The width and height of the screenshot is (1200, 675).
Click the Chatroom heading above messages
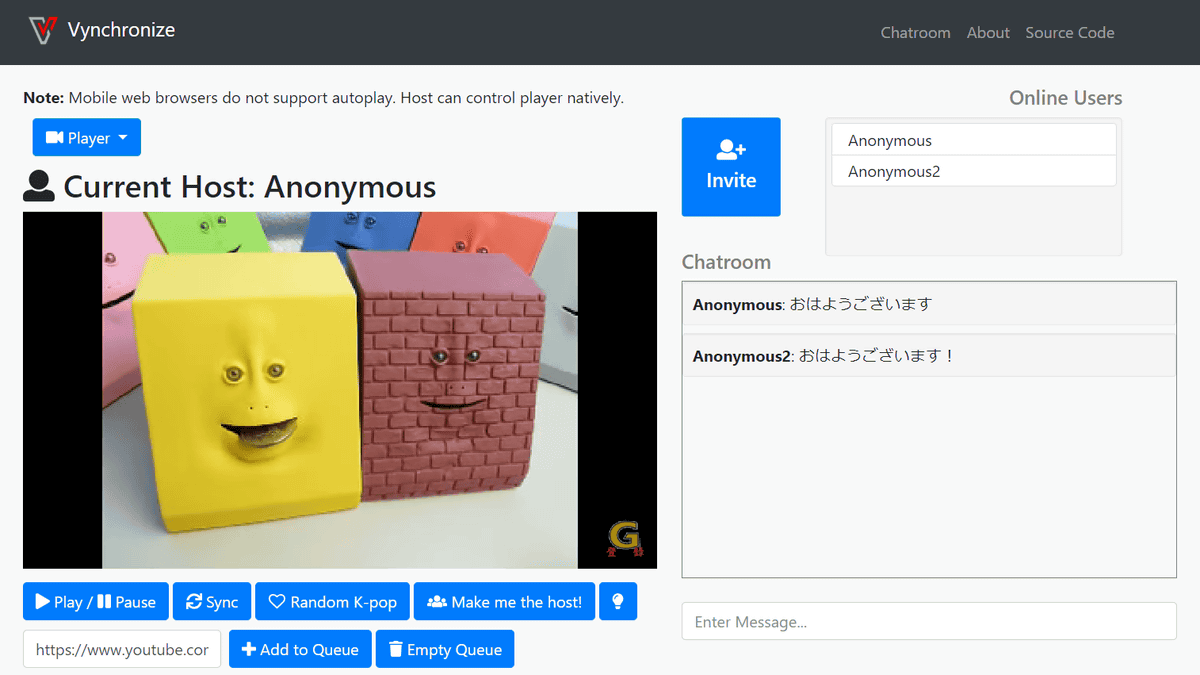tap(726, 262)
